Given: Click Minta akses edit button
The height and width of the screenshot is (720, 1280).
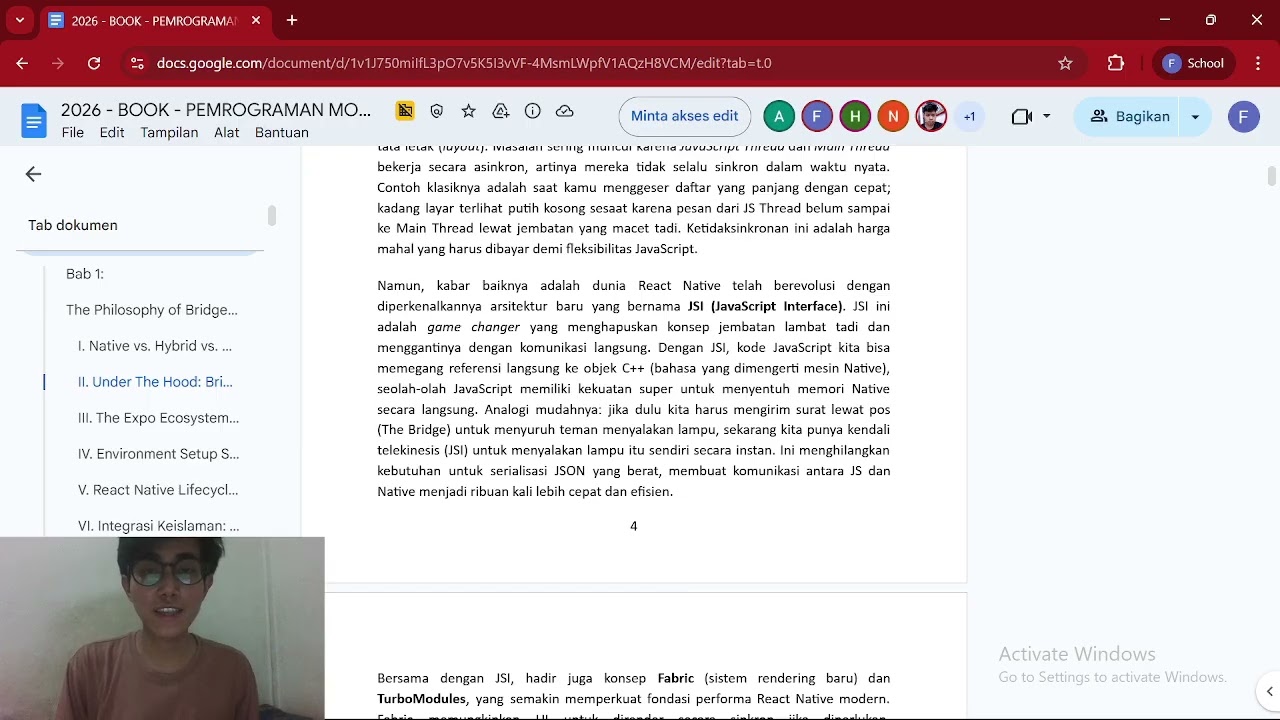Looking at the screenshot, I should click(685, 117).
